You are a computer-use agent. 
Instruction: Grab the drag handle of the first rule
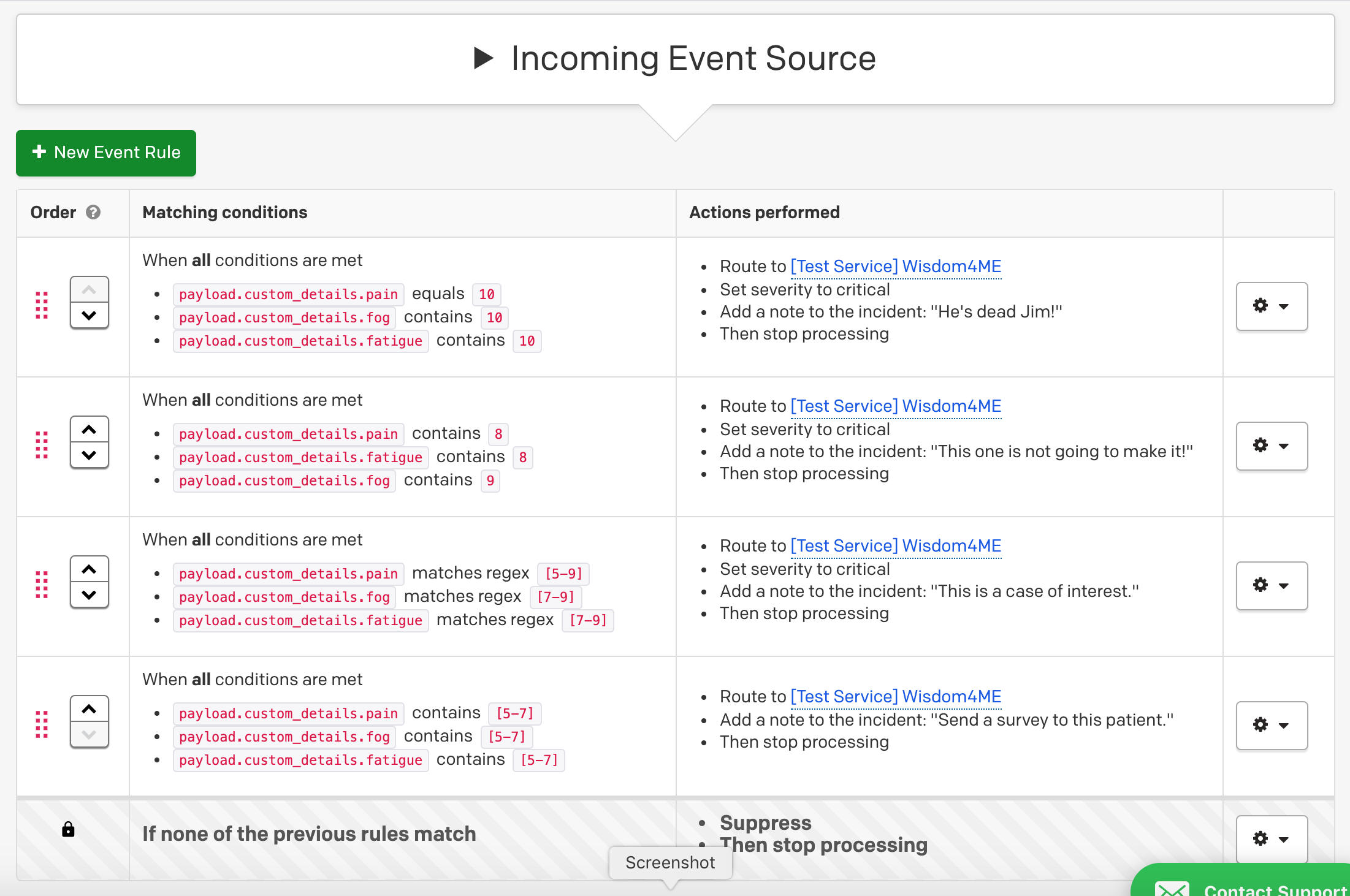tap(42, 305)
